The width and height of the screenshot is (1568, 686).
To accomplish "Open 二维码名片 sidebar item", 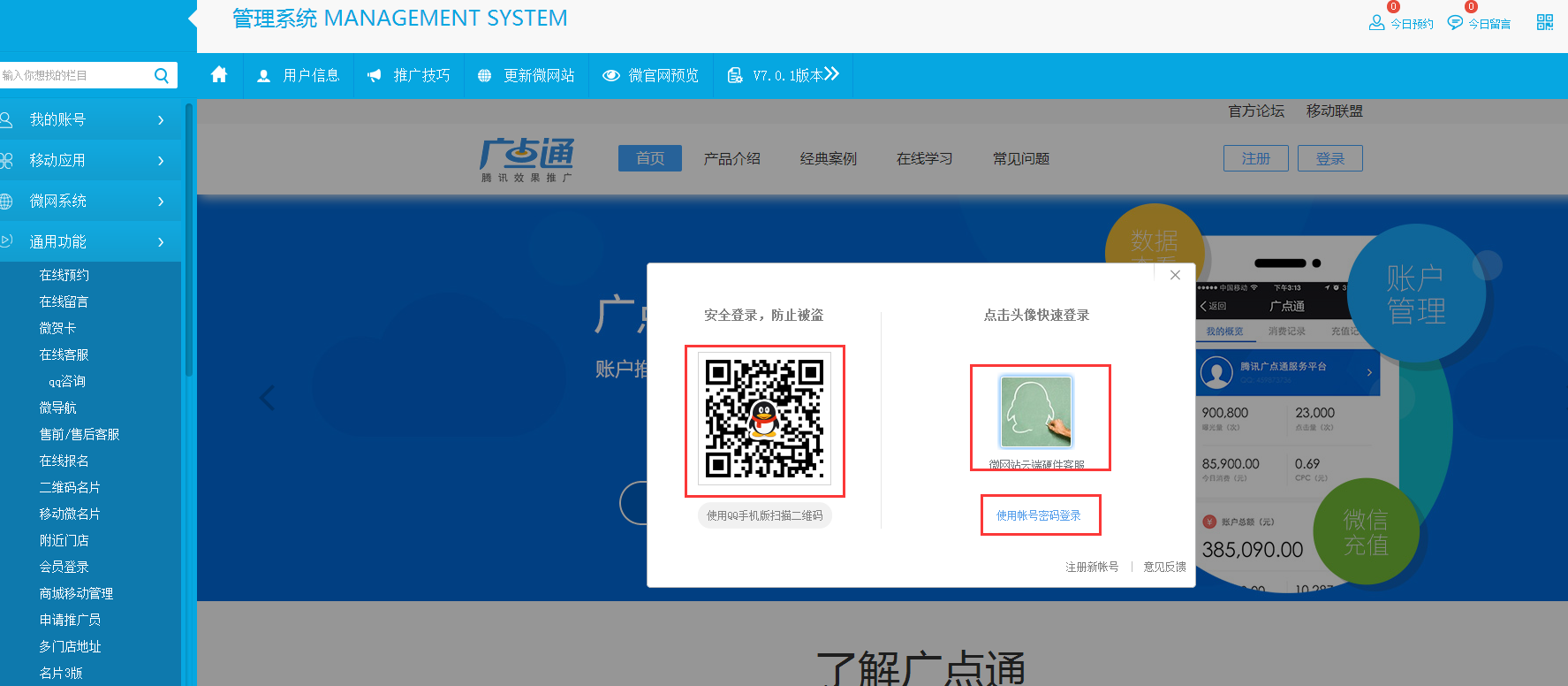I will (70, 487).
